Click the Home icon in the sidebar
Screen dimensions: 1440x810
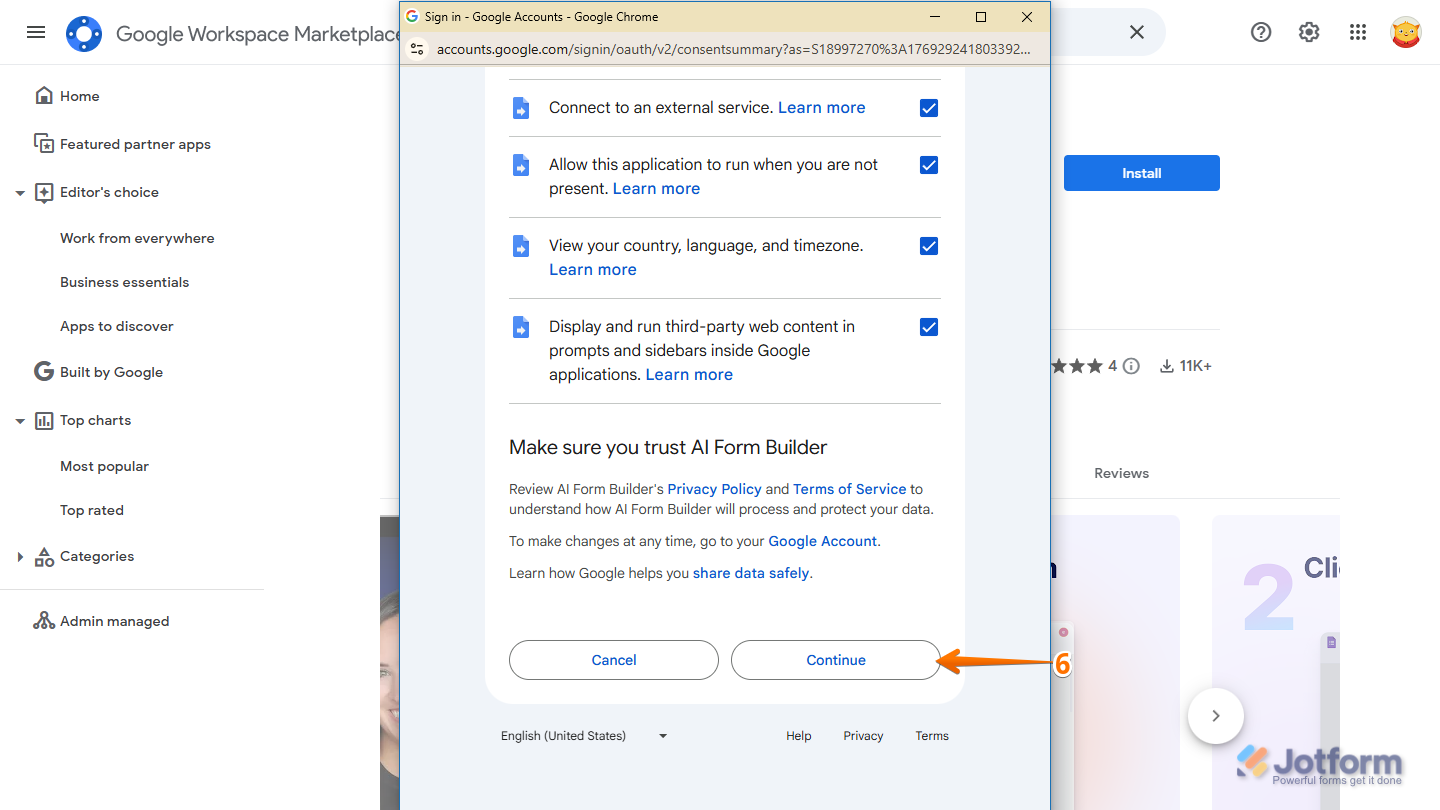click(44, 95)
